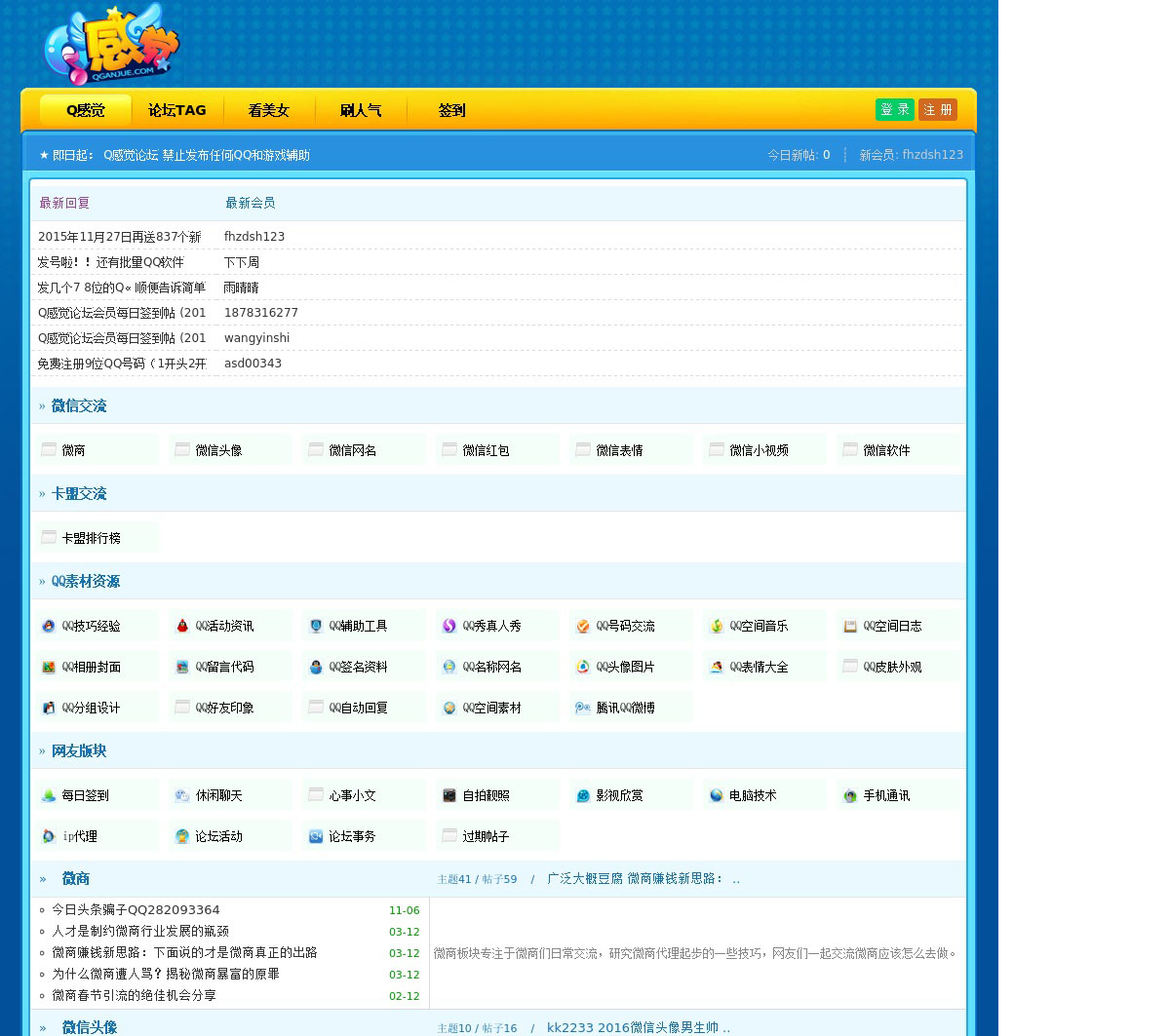1170x1036 pixels.
Task: Go to the 看美女 menu item
Action: pos(268,110)
